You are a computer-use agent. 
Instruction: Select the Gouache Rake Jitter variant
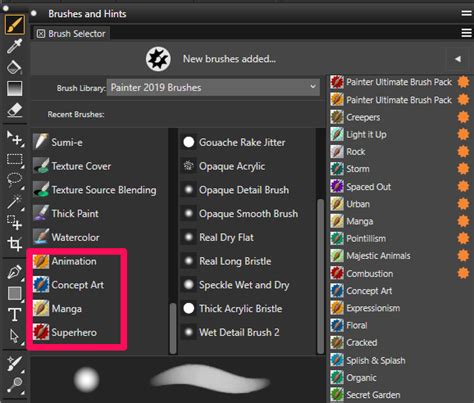pyautogui.click(x=248, y=142)
